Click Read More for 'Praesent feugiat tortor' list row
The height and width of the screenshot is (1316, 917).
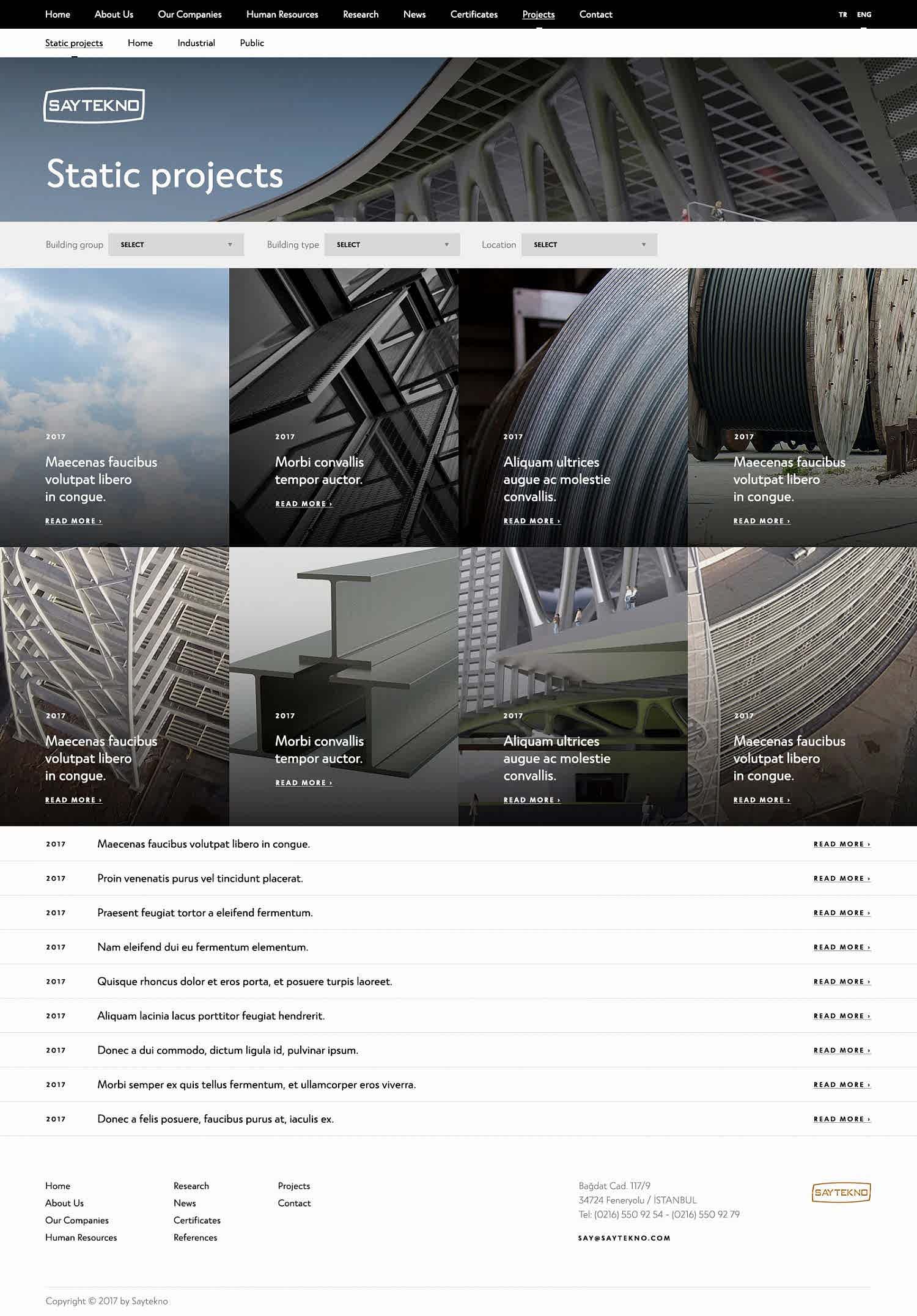pos(842,913)
